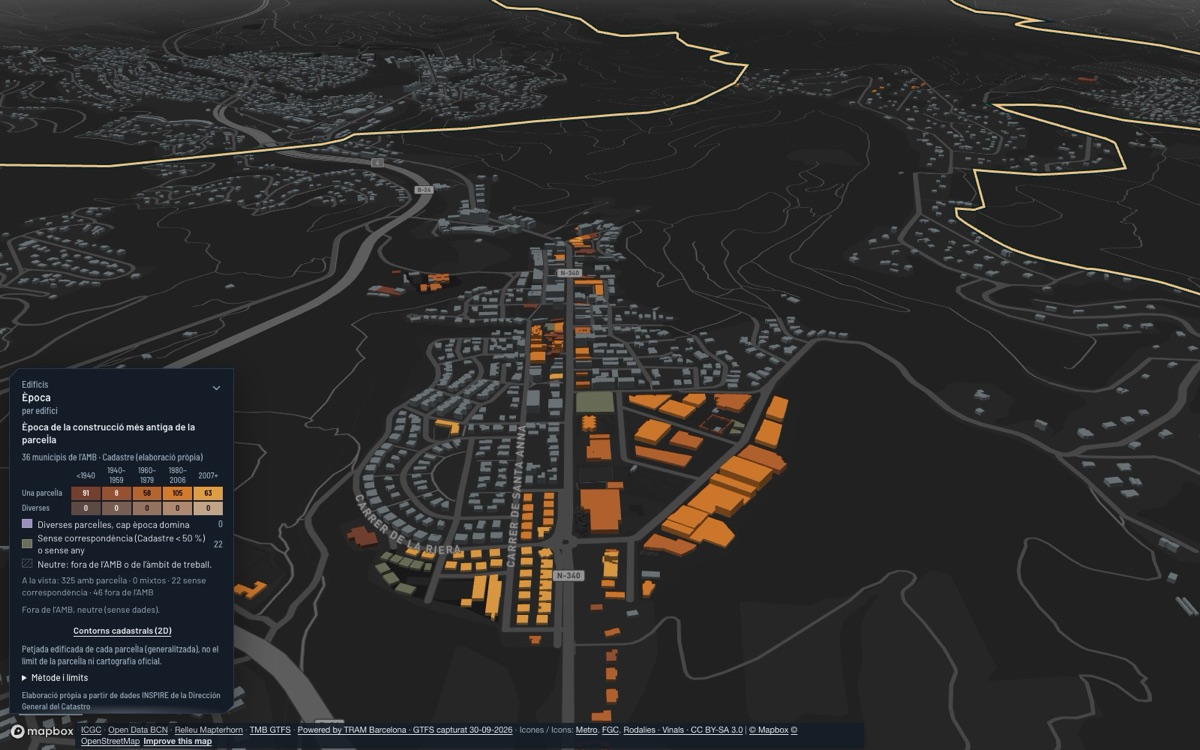The image size is (1200, 750).
Task: Click the olive Sense correspondència swatch
Action: coord(27,544)
